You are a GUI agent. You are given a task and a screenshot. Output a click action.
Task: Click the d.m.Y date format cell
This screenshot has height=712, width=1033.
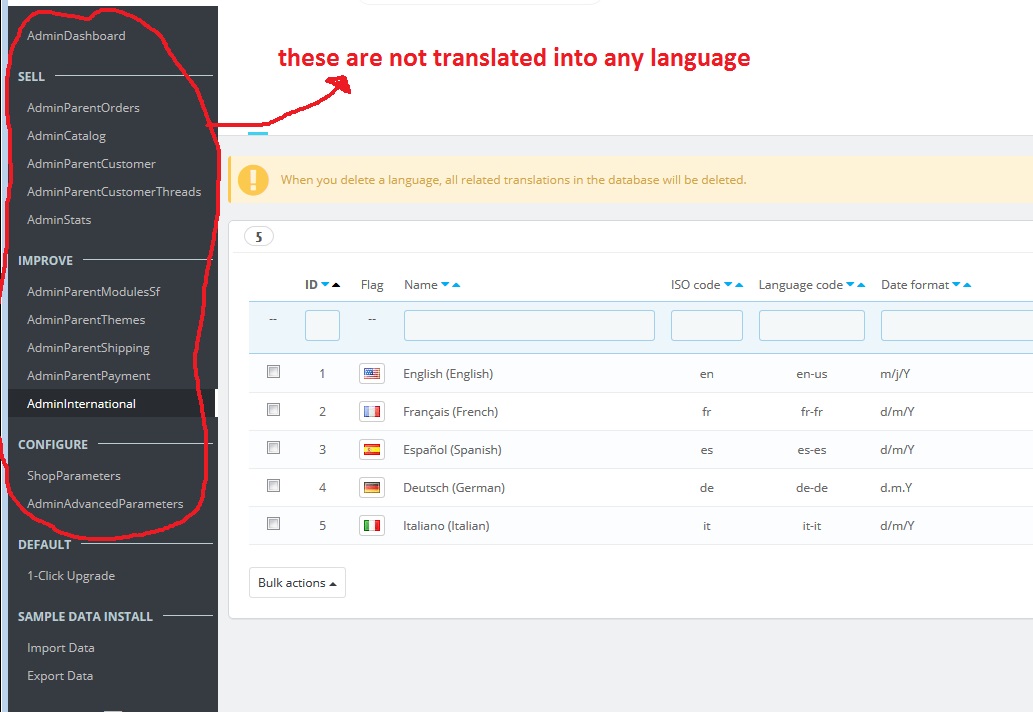click(896, 488)
